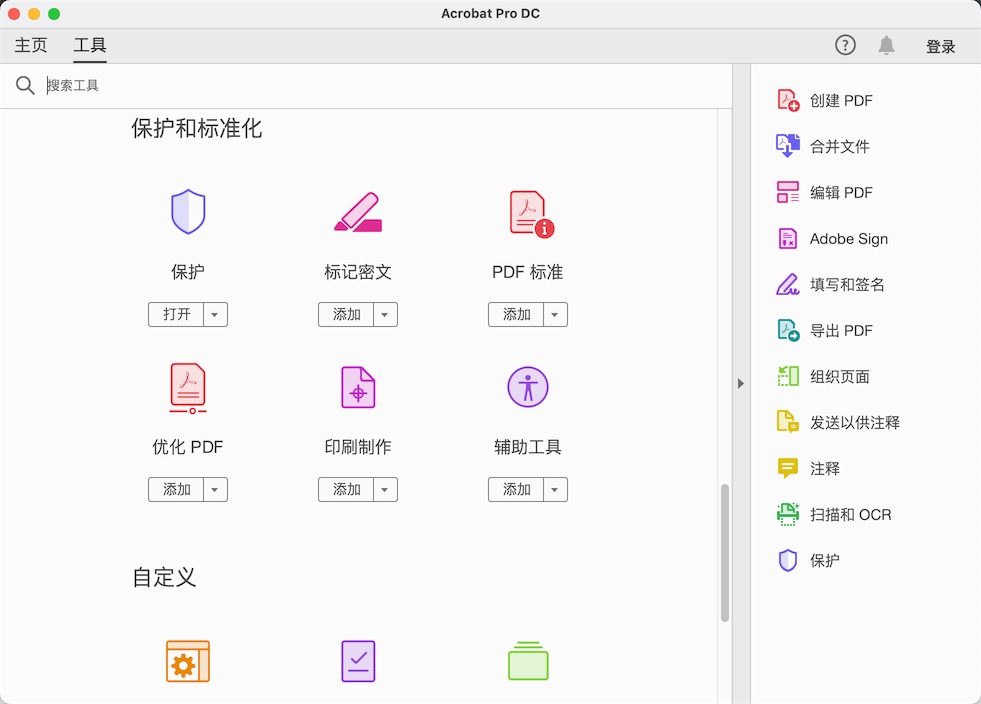Click the magnifier search icon
Screen dimensions: 981x704
(25, 85)
